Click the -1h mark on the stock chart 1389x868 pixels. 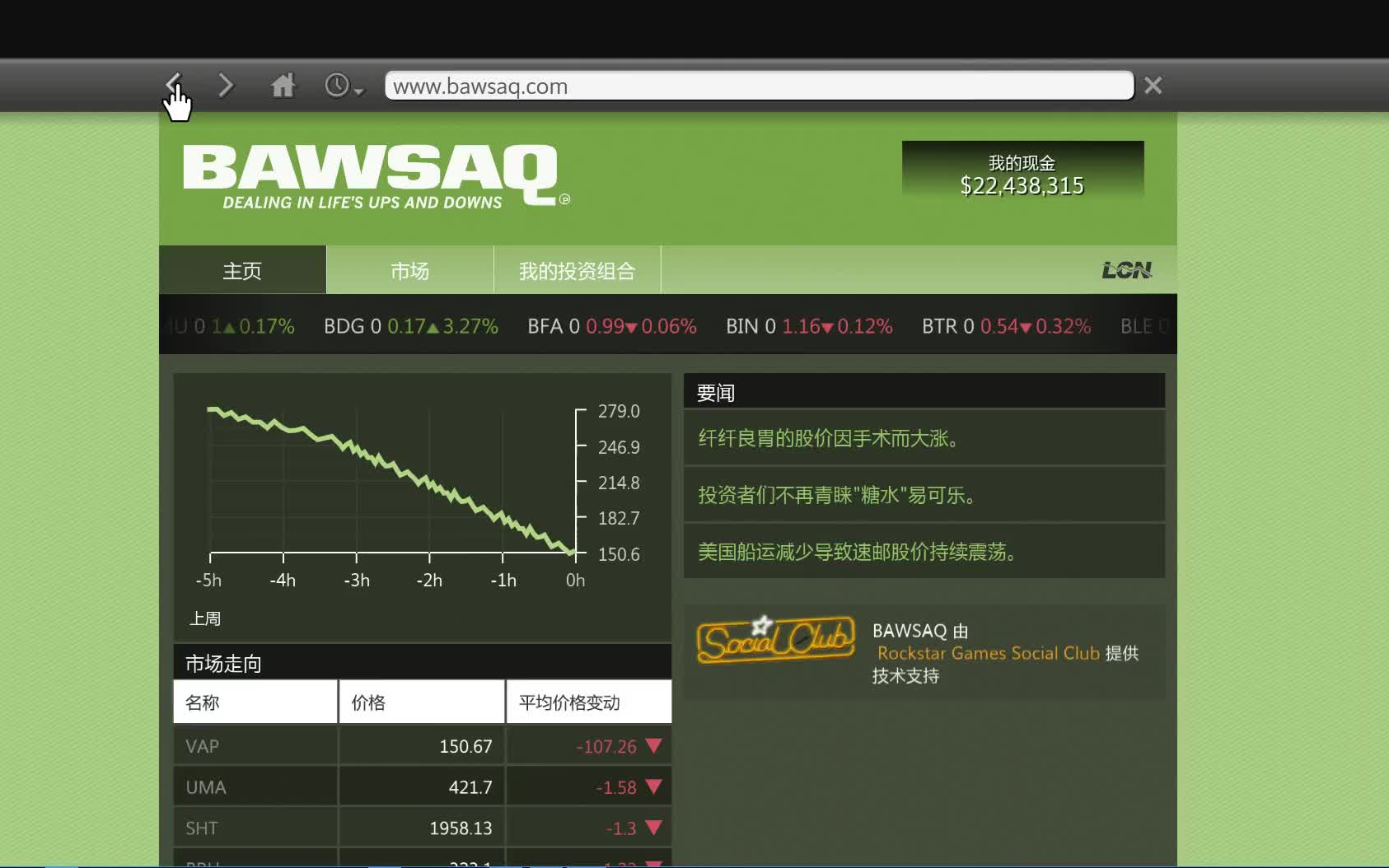tap(504, 580)
